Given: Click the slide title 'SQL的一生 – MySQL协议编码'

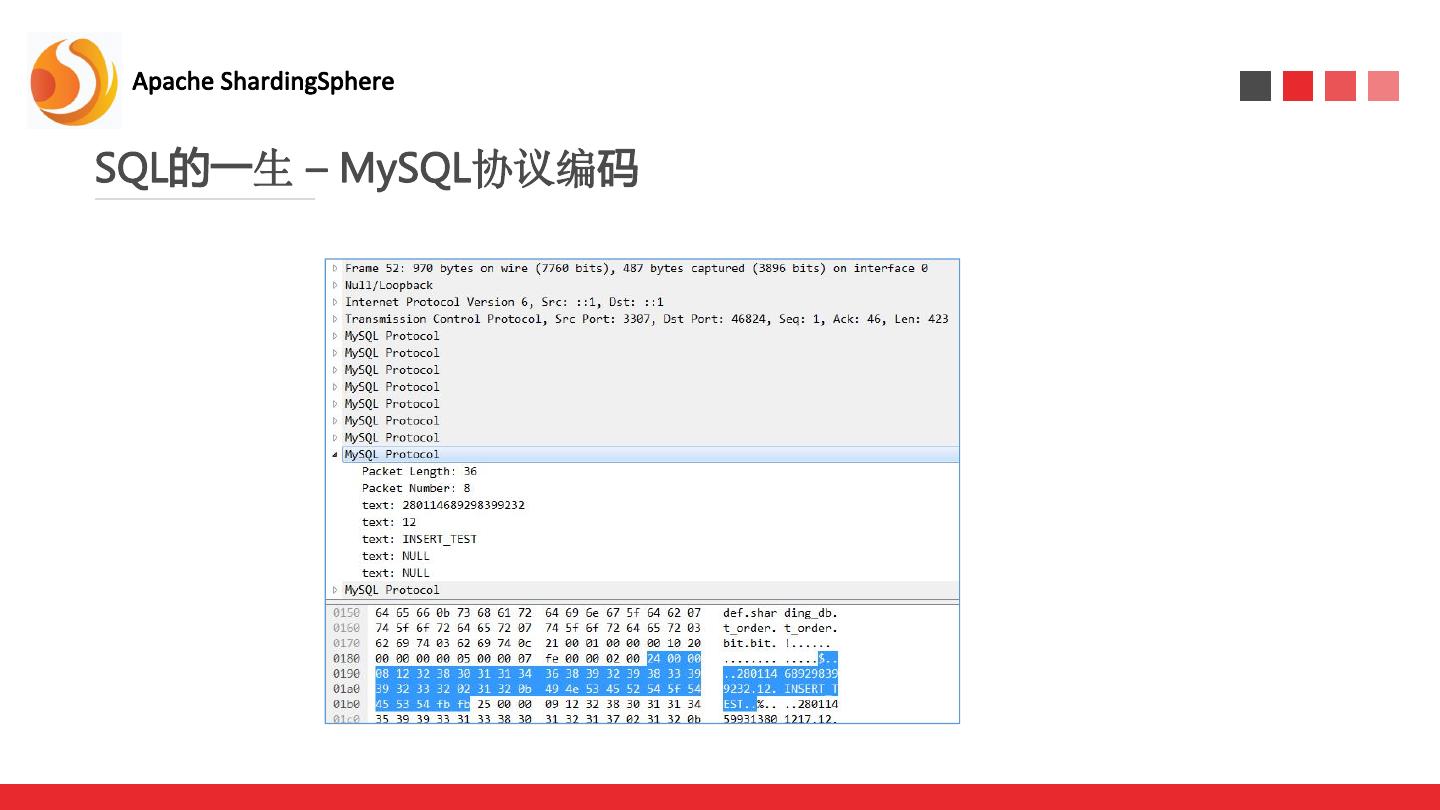Looking at the screenshot, I should click(366, 170).
